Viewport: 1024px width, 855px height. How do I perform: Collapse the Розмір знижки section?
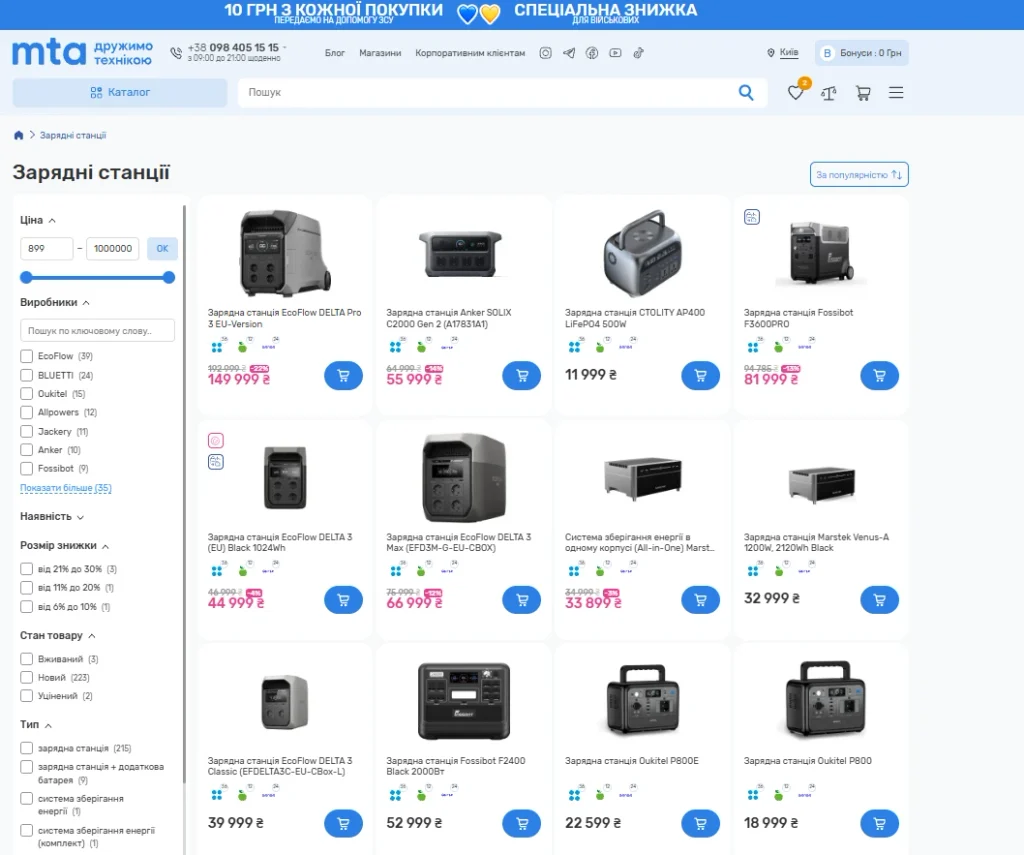click(x=65, y=545)
